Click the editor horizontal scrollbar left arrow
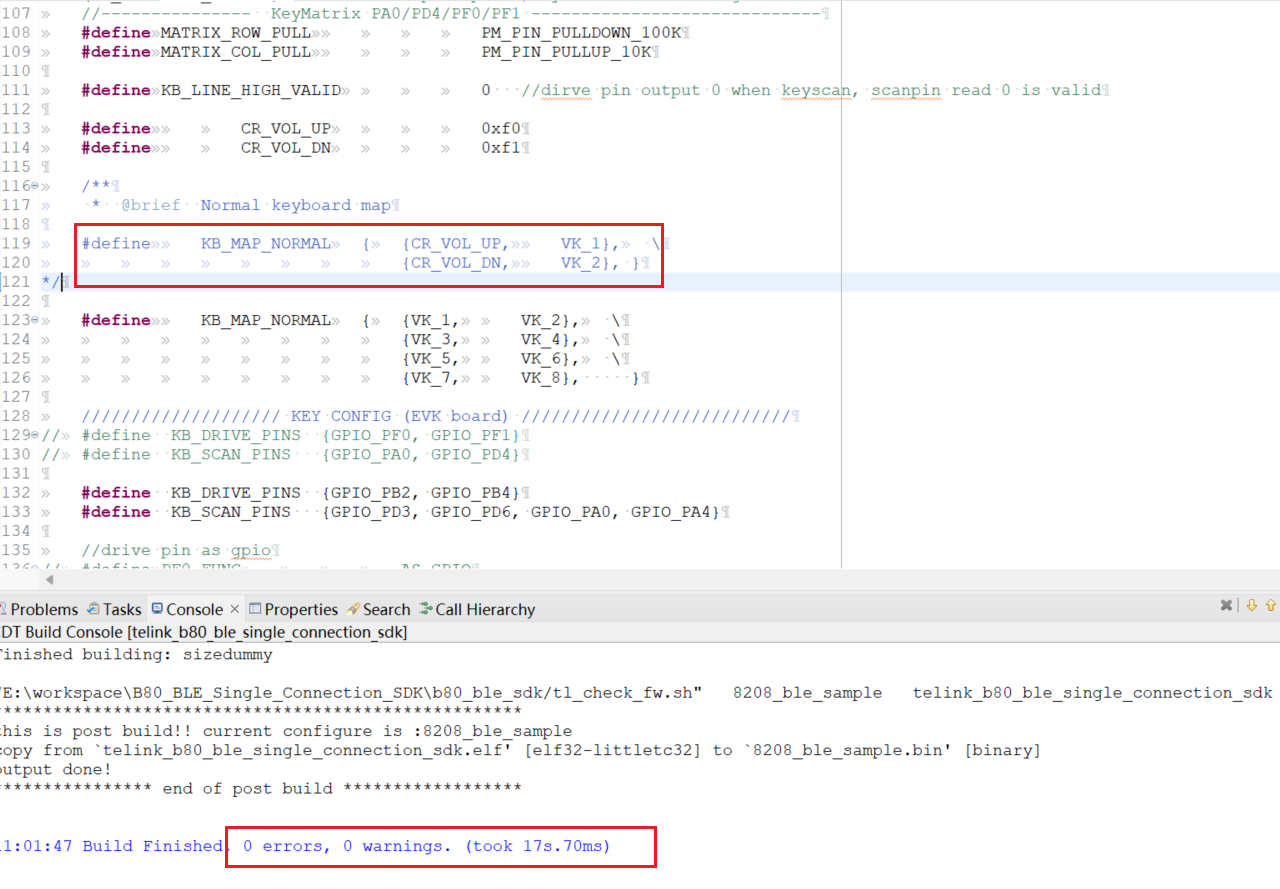 49,579
